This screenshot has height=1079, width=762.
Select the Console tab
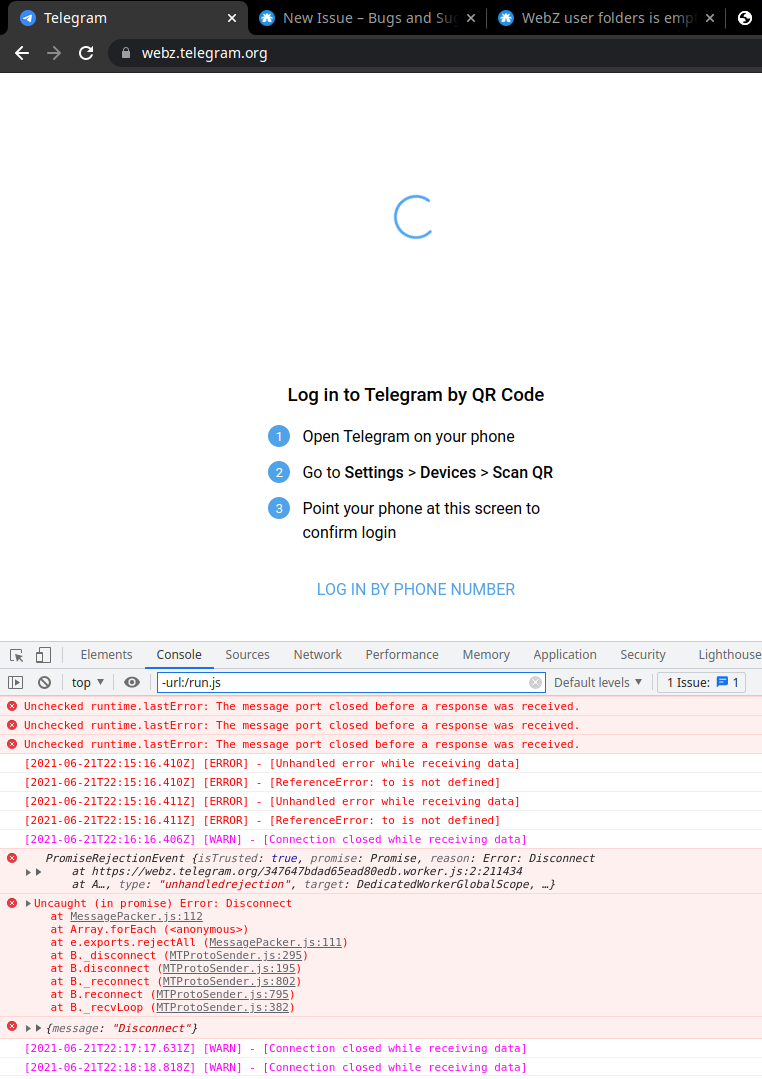[x=179, y=654]
